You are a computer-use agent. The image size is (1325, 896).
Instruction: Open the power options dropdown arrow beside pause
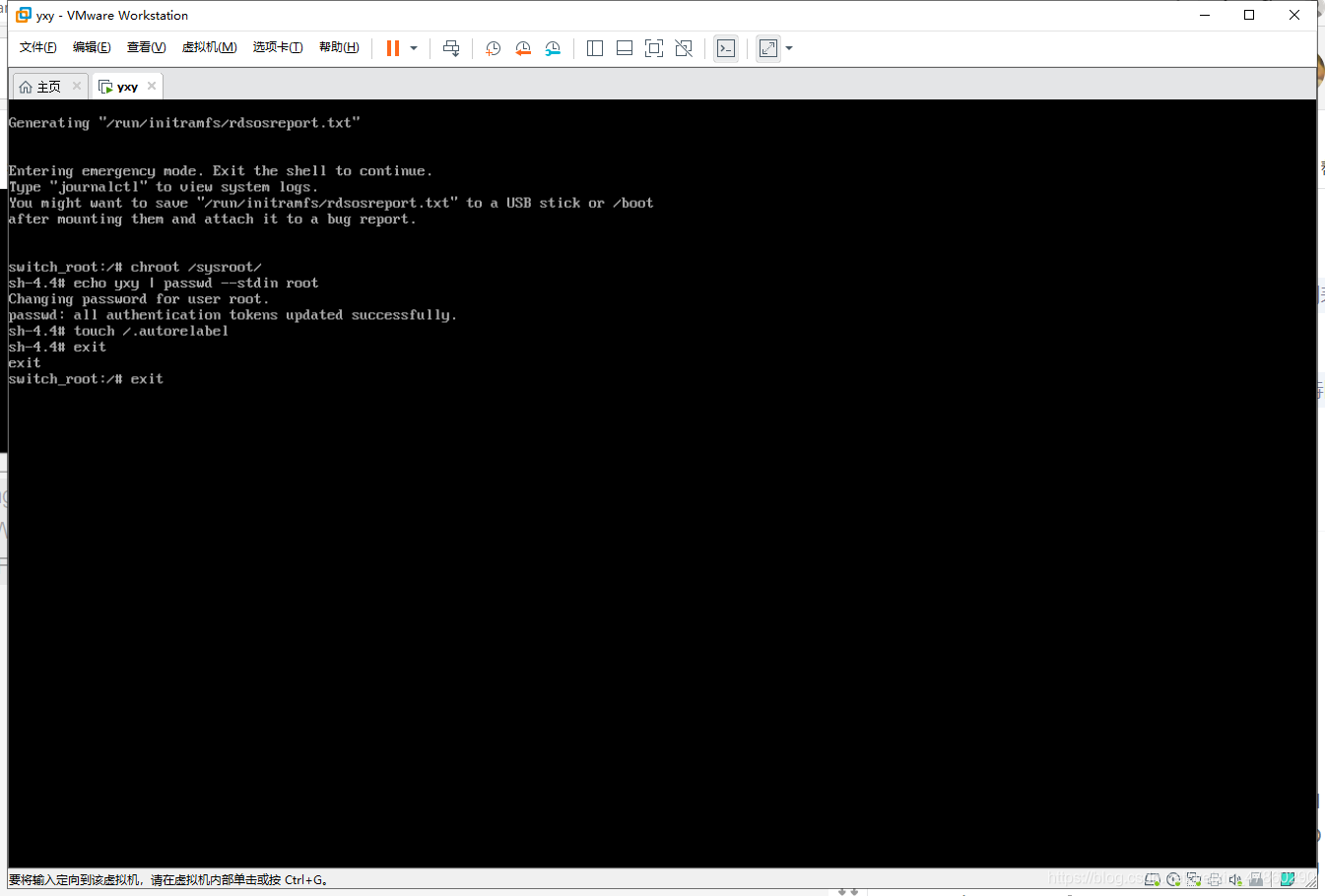pos(414,48)
